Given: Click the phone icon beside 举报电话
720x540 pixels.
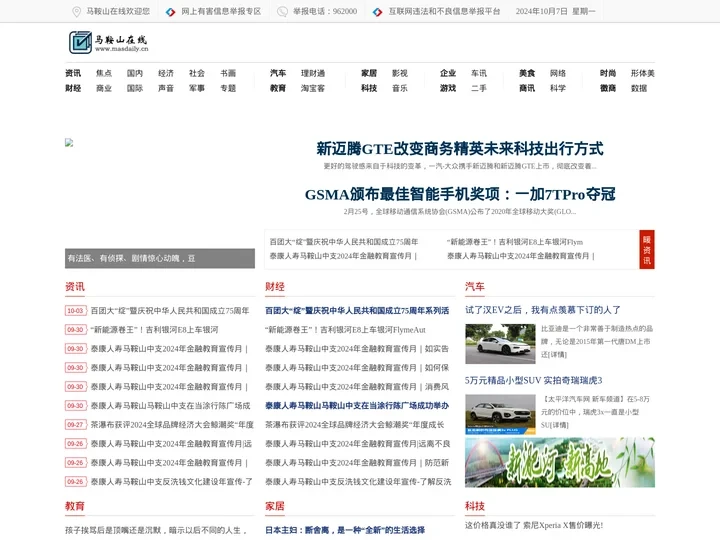Looking at the screenshot, I should 282,11.
